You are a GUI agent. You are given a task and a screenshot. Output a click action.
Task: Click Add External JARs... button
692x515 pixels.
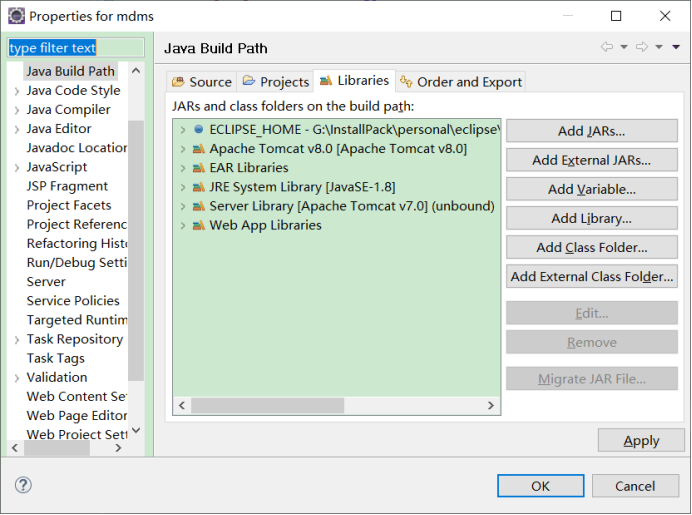tap(591, 160)
